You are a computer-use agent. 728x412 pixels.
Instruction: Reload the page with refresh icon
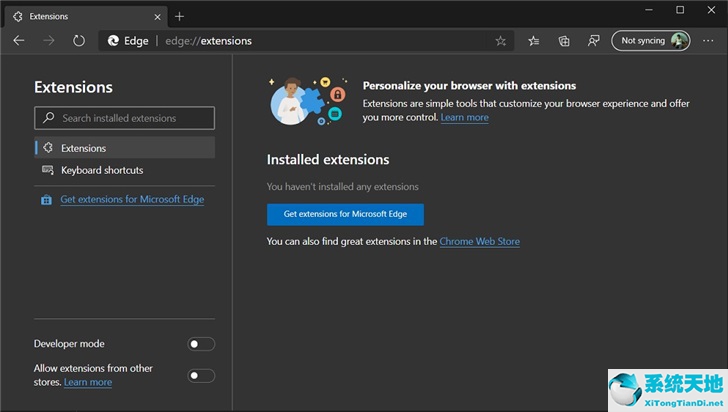click(x=79, y=41)
